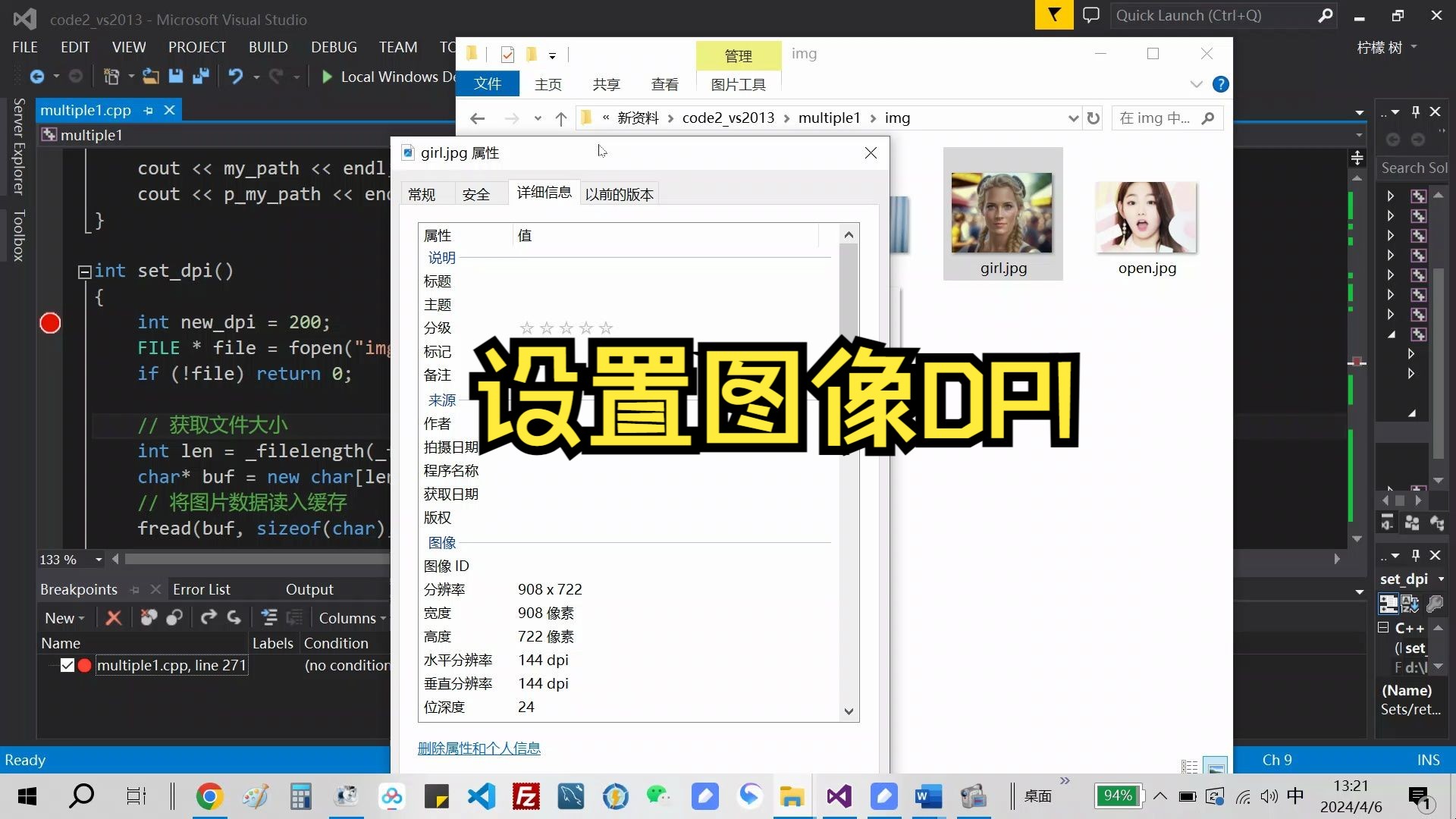Delete all breakpoints with red X icon
This screenshot has height=819, width=1456.
[112, 617]
